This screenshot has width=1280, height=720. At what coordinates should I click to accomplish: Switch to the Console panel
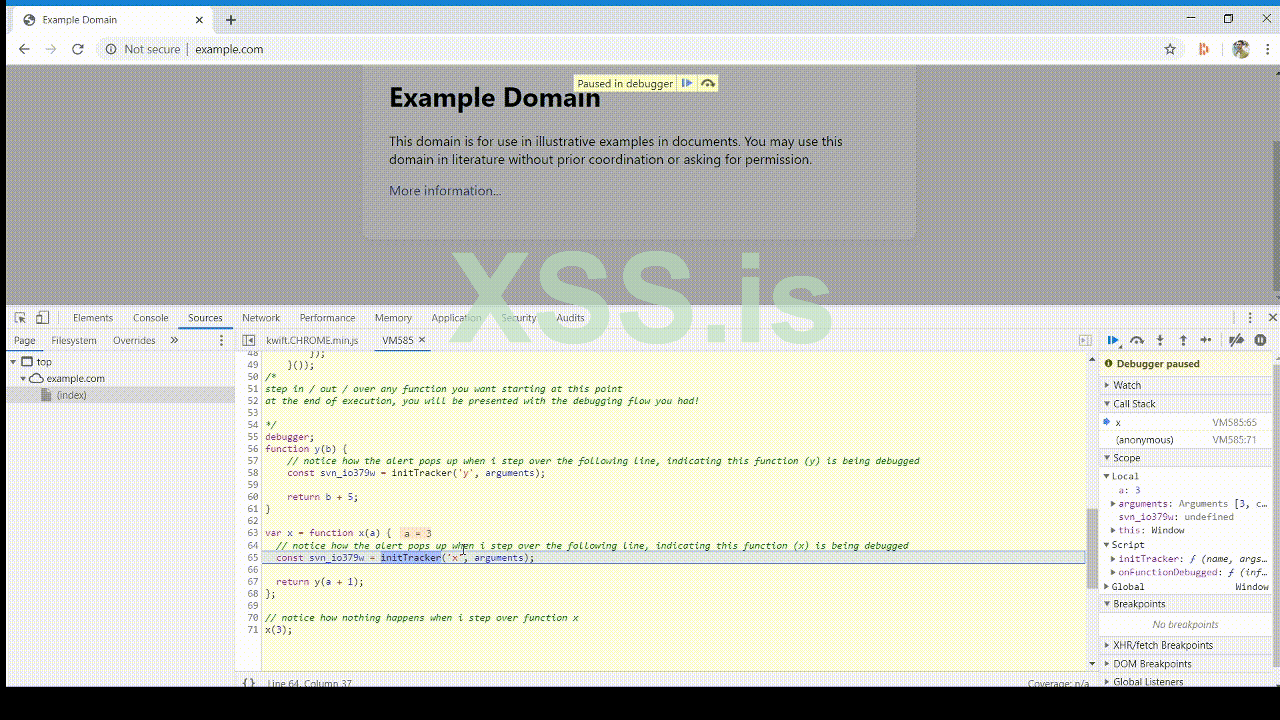pos(151,318)
